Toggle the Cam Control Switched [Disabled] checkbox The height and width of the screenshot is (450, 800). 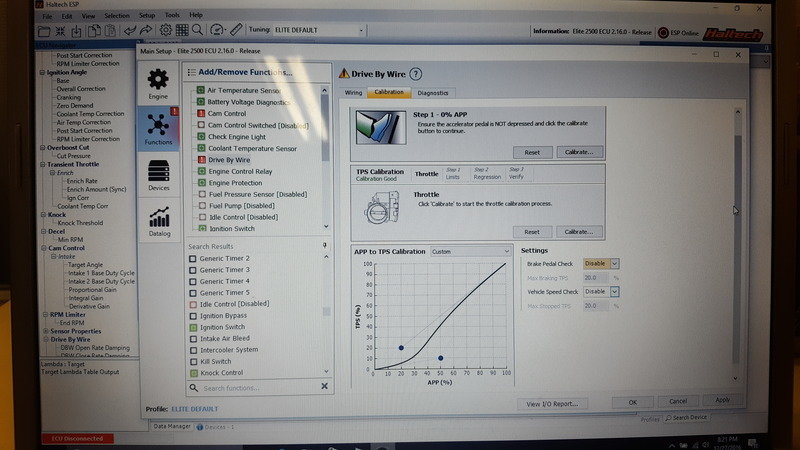pyautogui.click(x=201, y=125)
